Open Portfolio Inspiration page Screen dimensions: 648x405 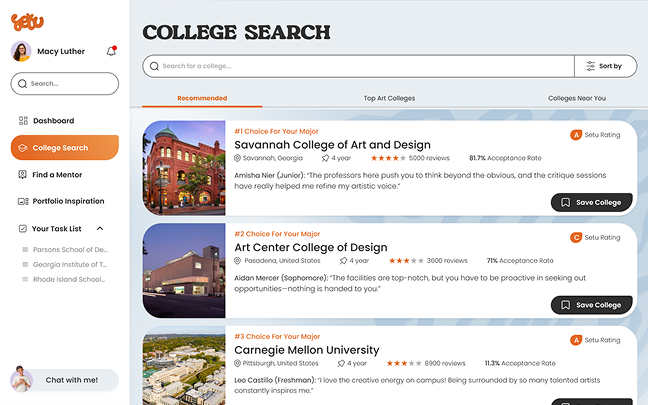pos(67,201)
